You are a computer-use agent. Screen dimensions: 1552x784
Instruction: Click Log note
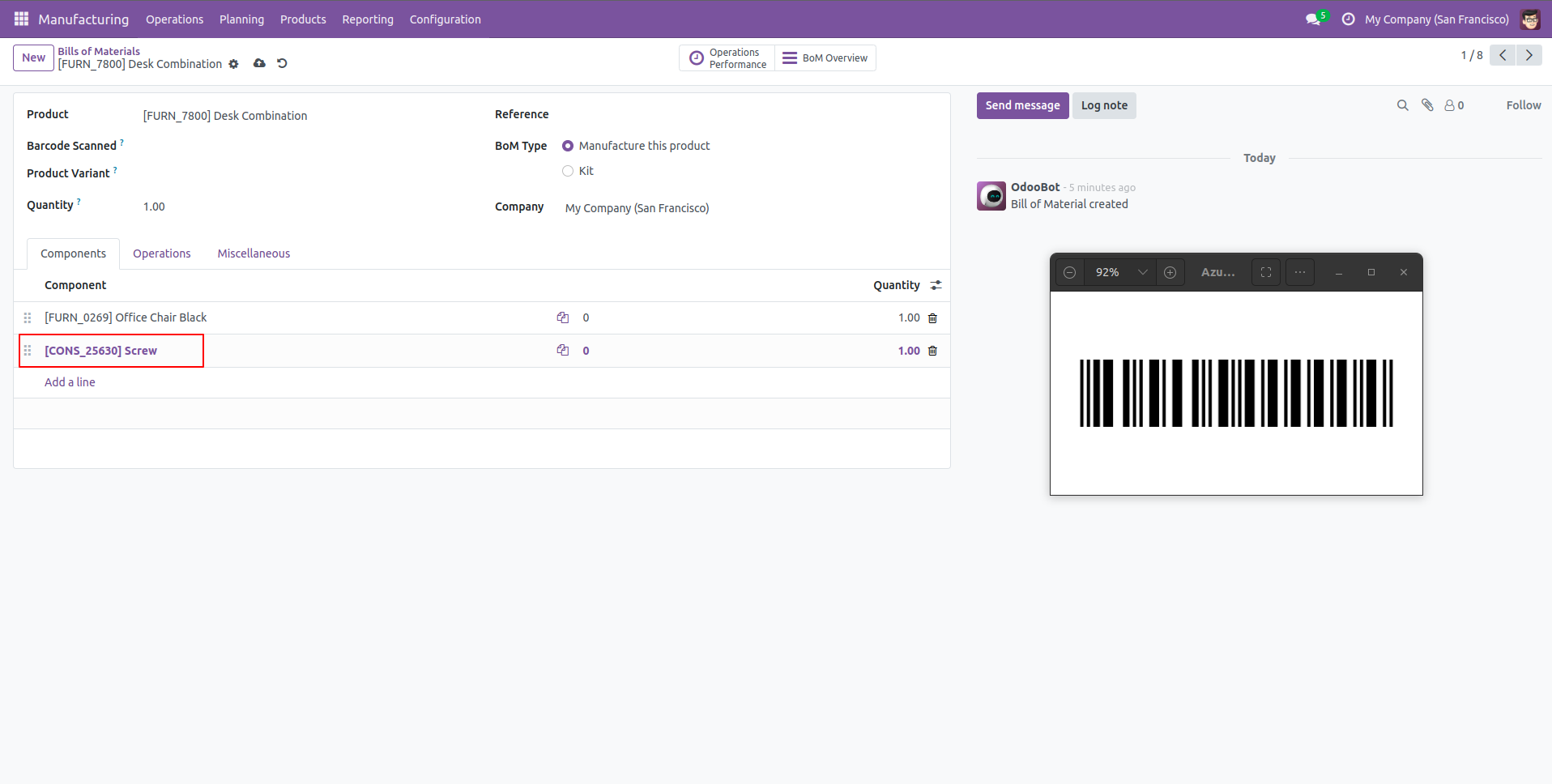click(1104, 105)
